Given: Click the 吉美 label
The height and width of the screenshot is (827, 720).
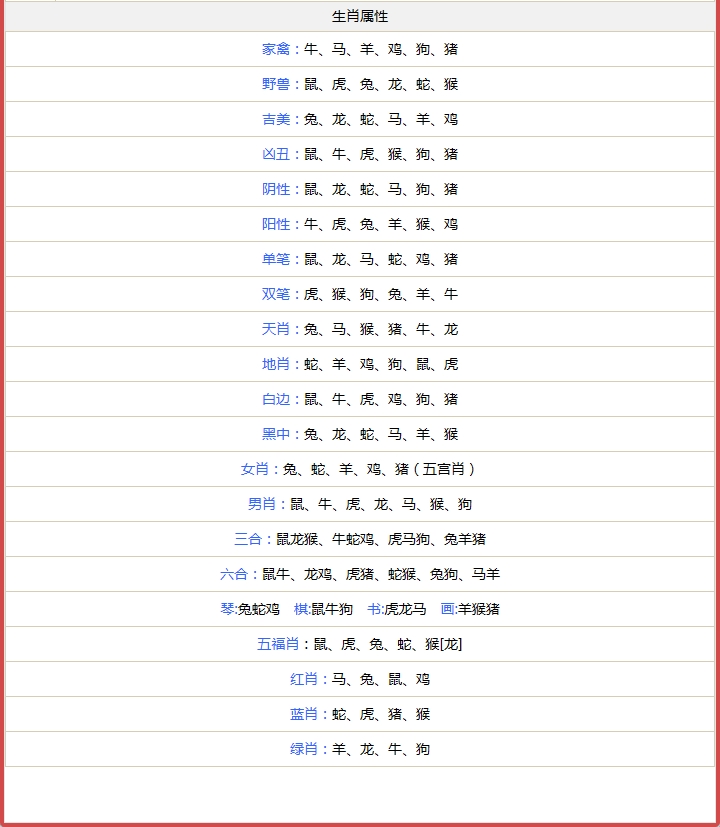Looking at the screenshot, I should (276, 119).
